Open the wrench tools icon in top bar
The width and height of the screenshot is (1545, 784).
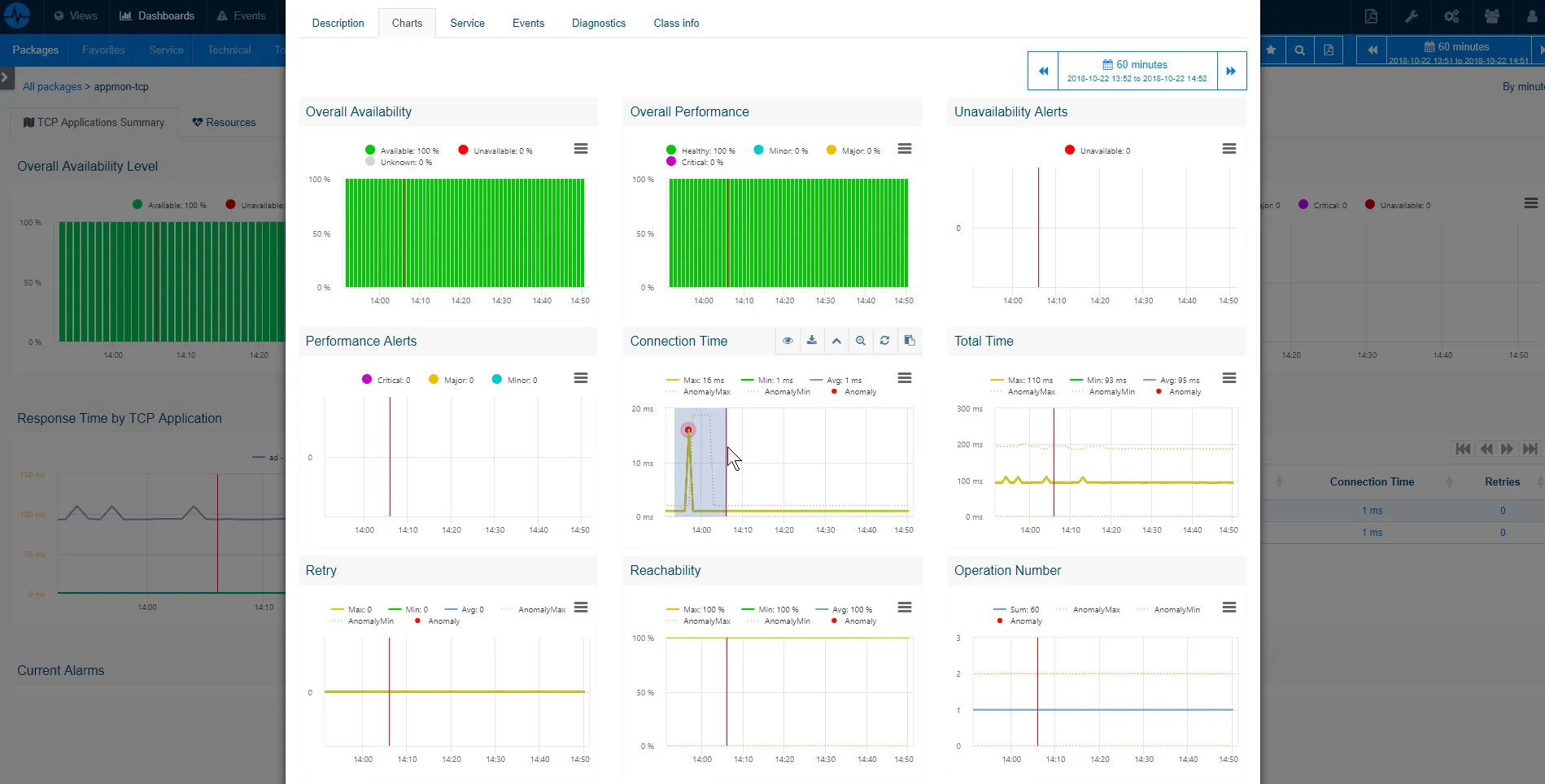[x=1412, y=16]
